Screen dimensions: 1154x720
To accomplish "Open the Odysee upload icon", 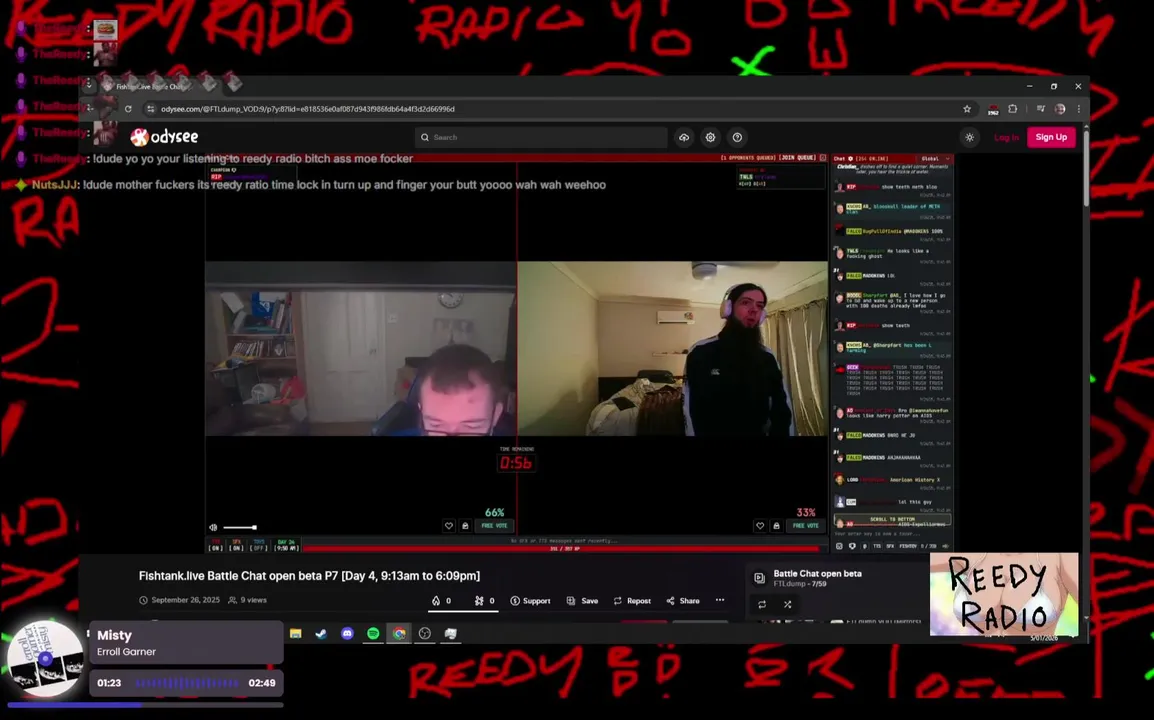I will coord(684,138).
